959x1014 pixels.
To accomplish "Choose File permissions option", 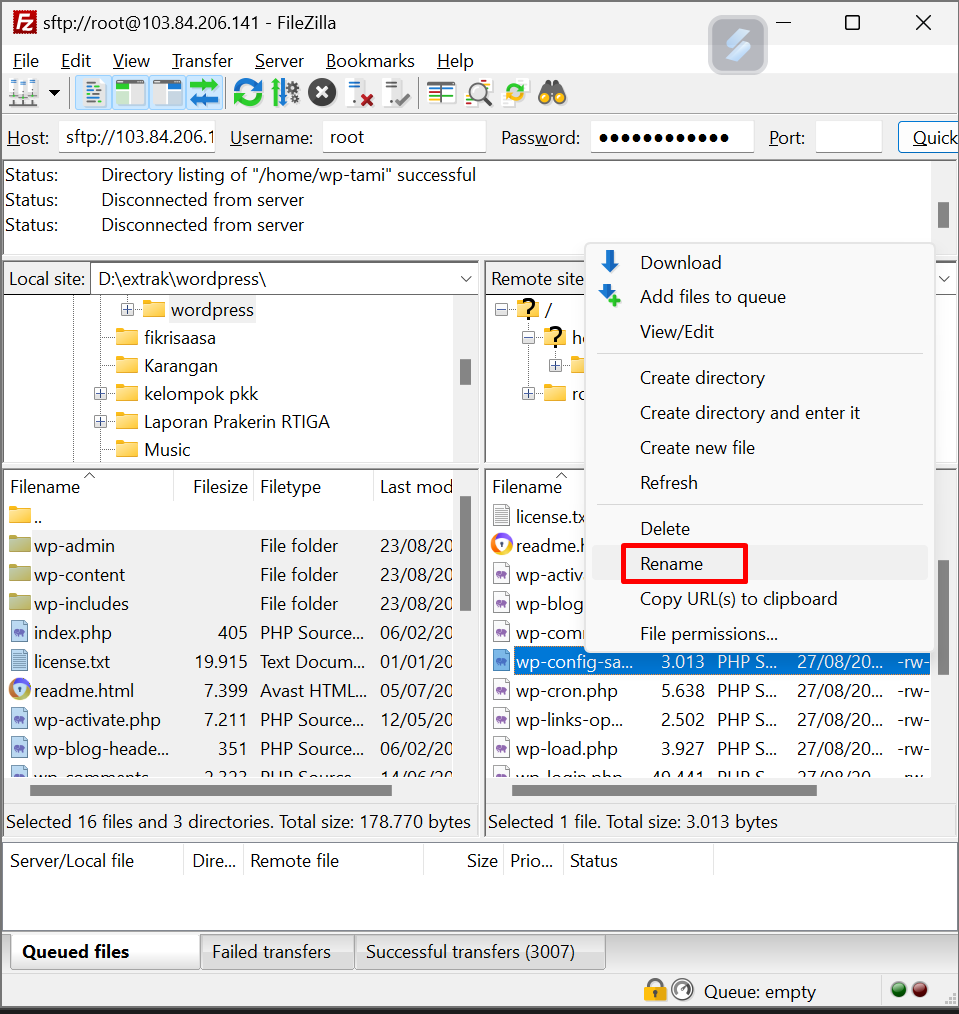I will tap(709, 634).
